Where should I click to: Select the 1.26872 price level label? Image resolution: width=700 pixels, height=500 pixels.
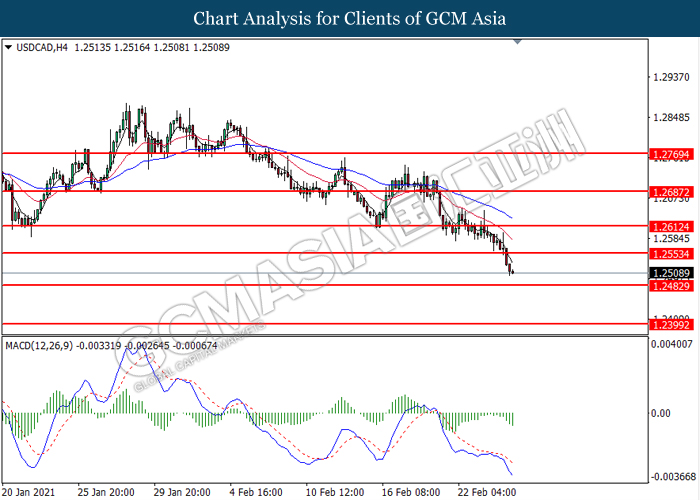[671, 192]
